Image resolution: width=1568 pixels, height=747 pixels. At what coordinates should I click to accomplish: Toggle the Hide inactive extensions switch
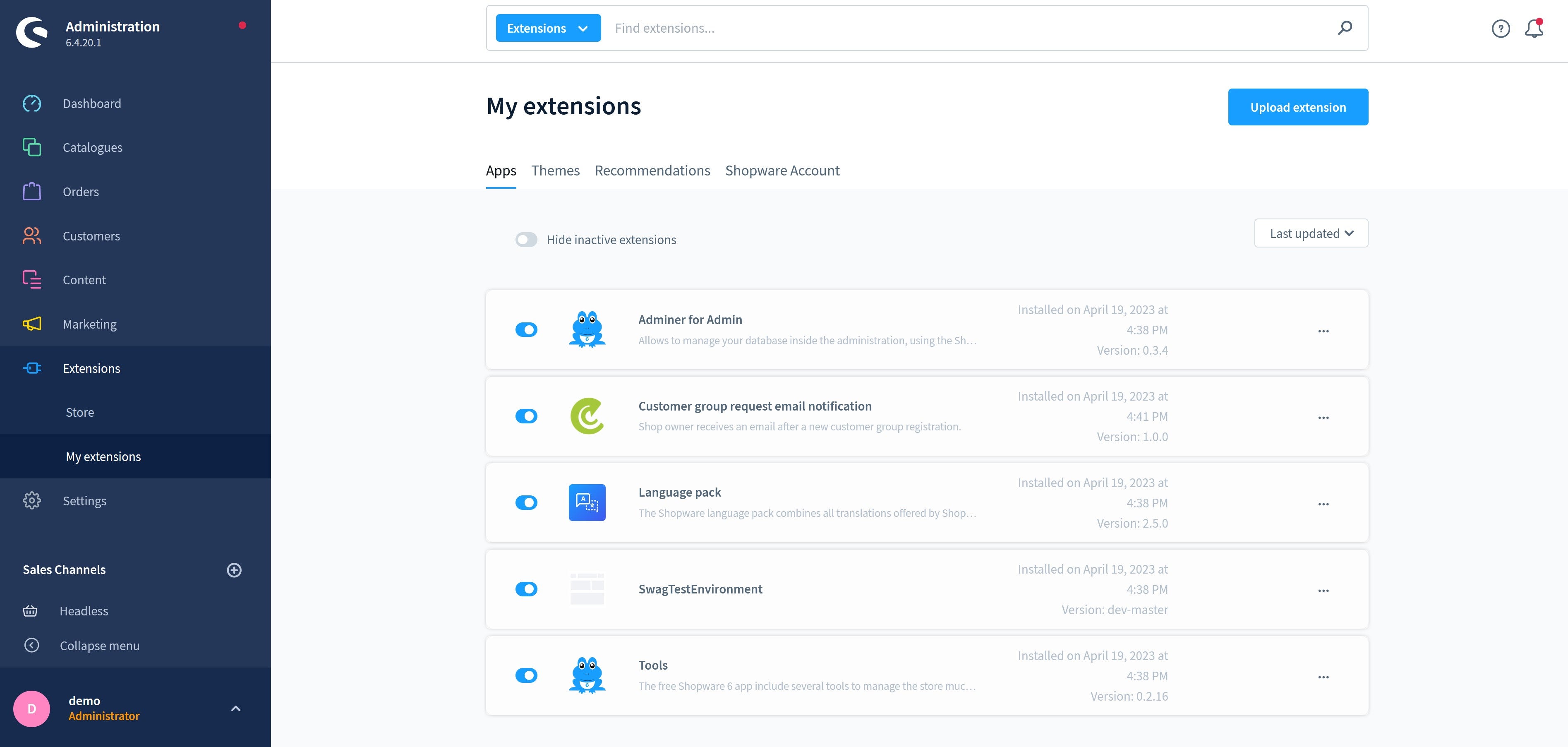(x=525, y=239)
